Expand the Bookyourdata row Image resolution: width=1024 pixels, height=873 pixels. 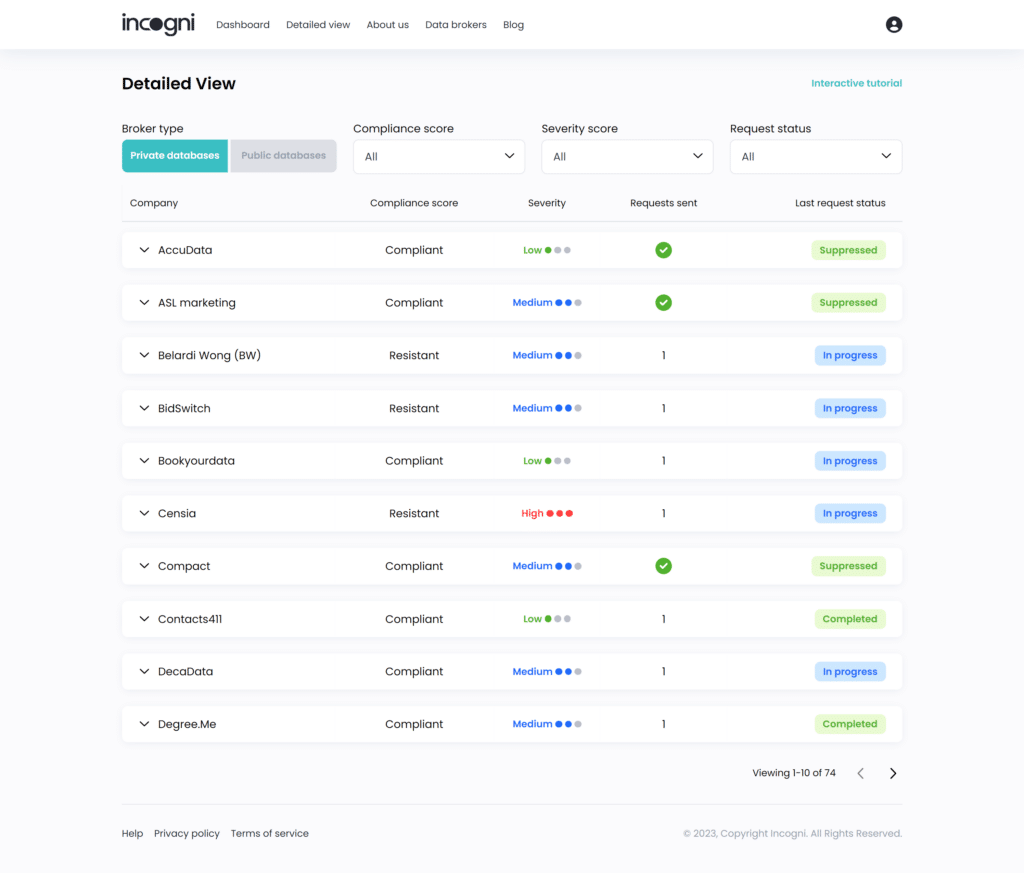(x=144, y=460)
